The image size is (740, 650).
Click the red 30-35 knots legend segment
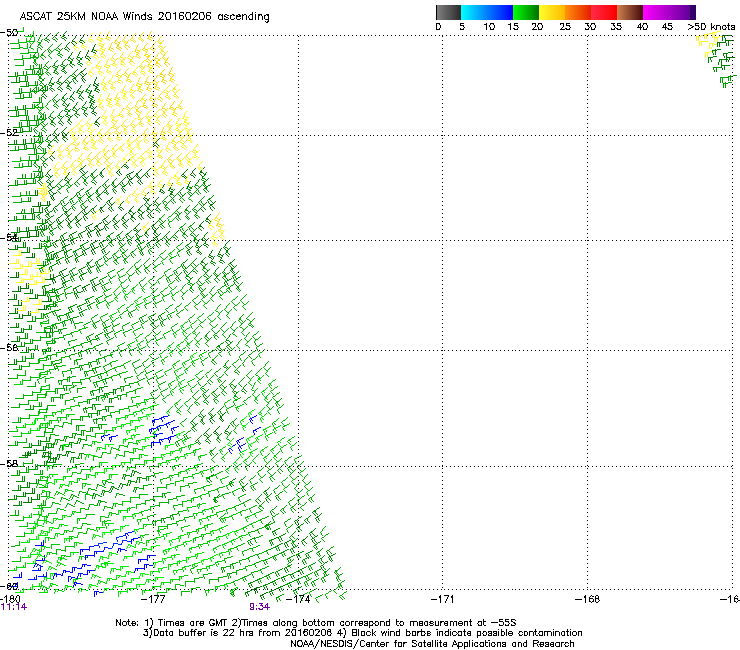[604, 12]
